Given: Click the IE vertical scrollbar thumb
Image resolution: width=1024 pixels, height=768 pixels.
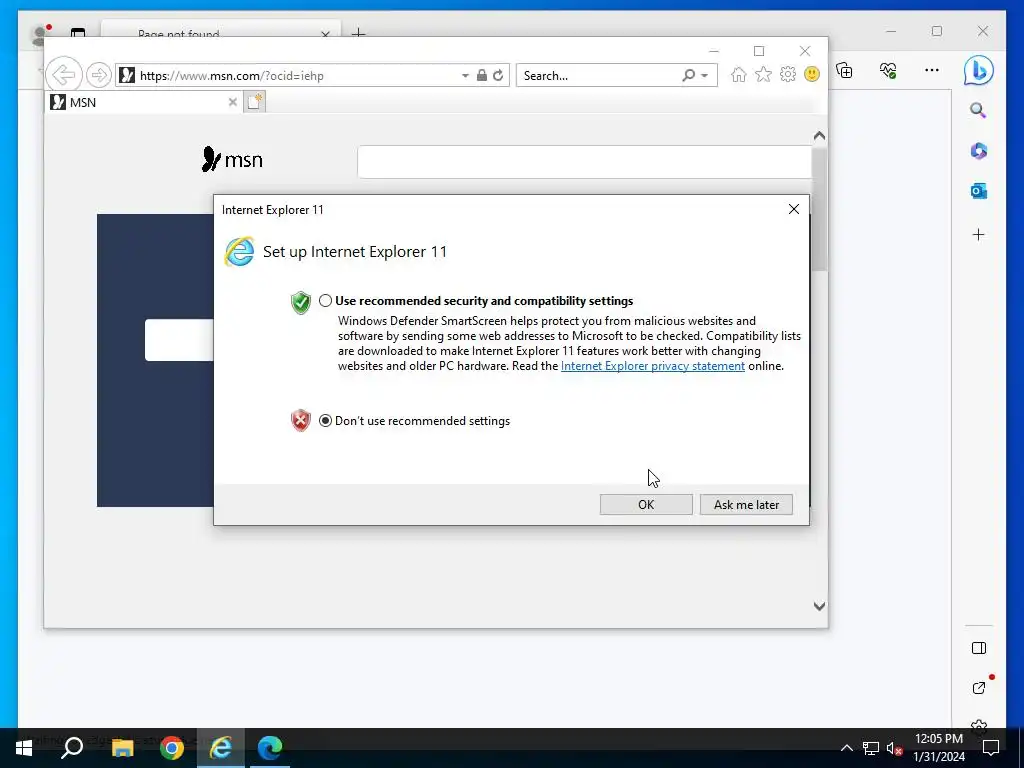Looking at the screenshot, I should pos(819,209).
